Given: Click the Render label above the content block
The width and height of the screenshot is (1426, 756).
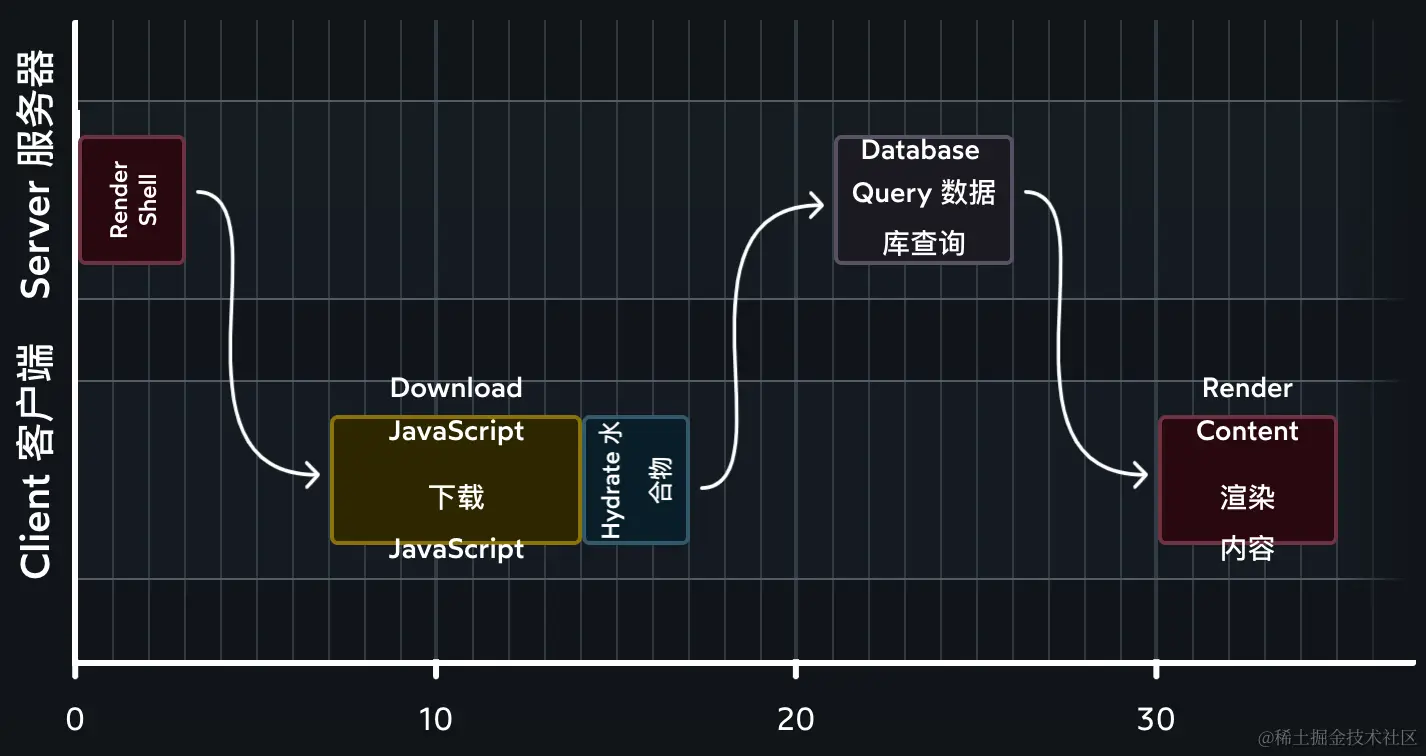Looking at the screenshot, I should [1246, 388].
